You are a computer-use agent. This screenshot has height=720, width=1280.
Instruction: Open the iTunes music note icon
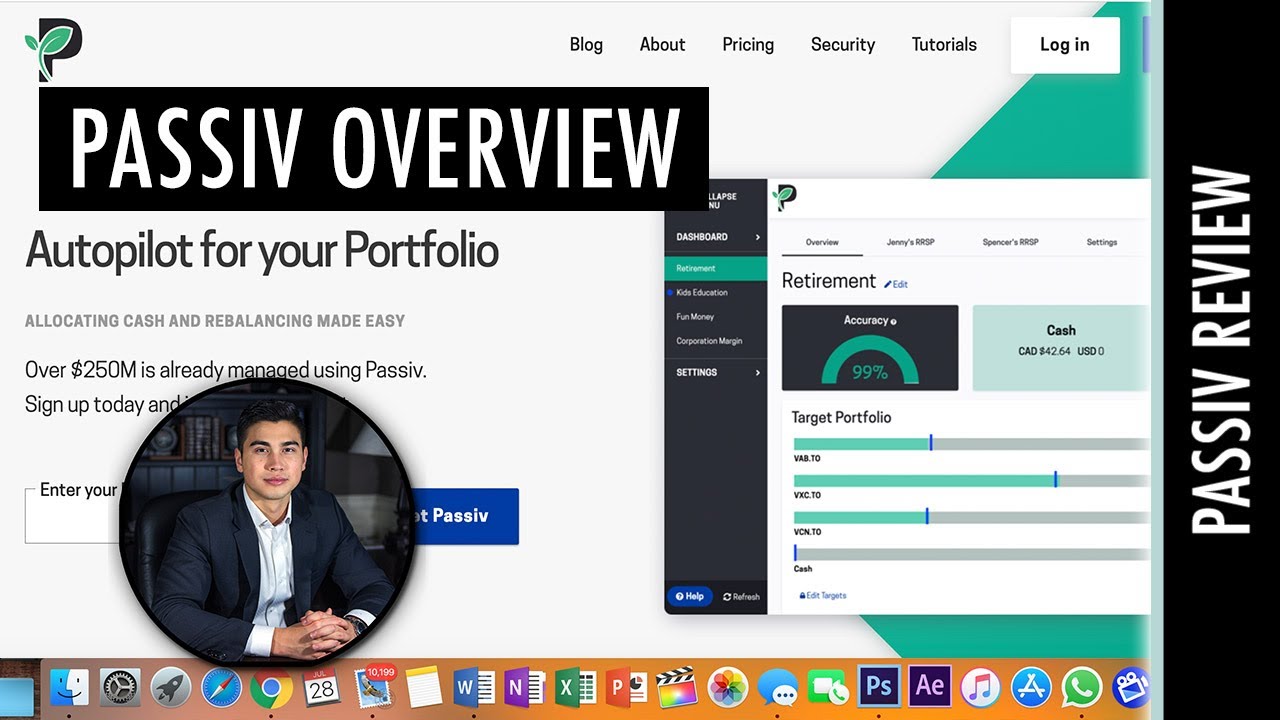point(980,687)
